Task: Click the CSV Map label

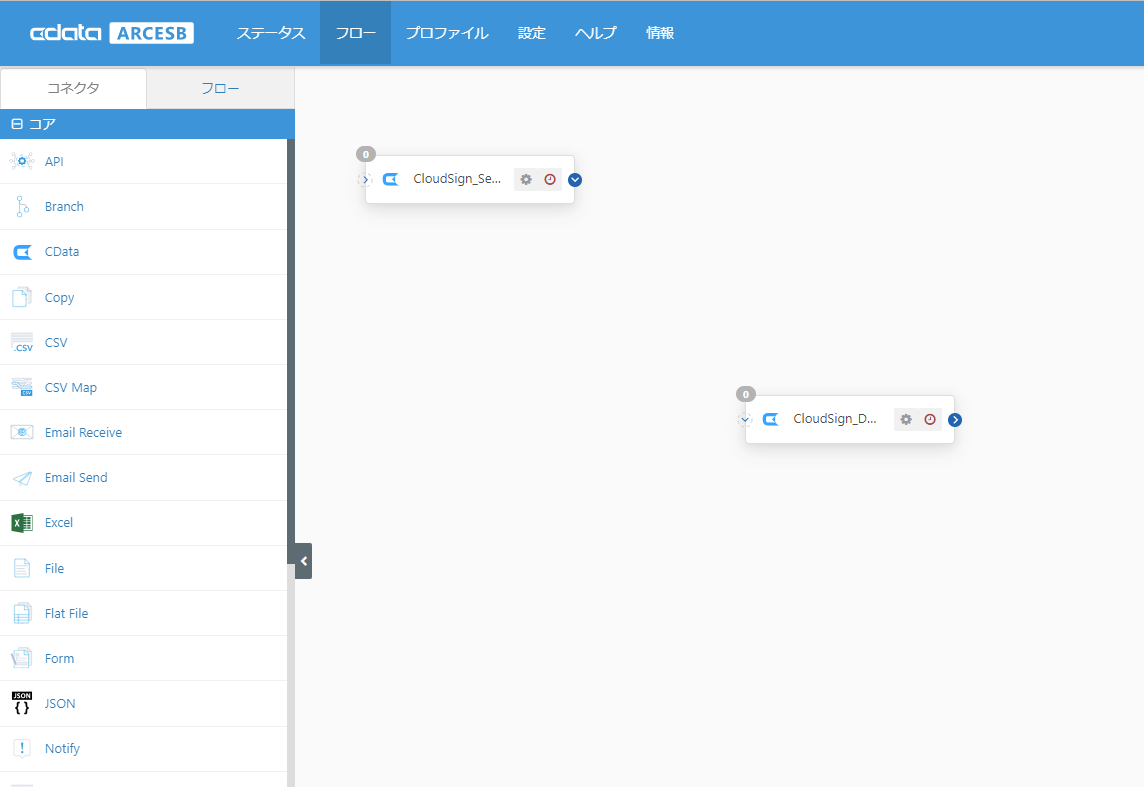Action: 71,387
